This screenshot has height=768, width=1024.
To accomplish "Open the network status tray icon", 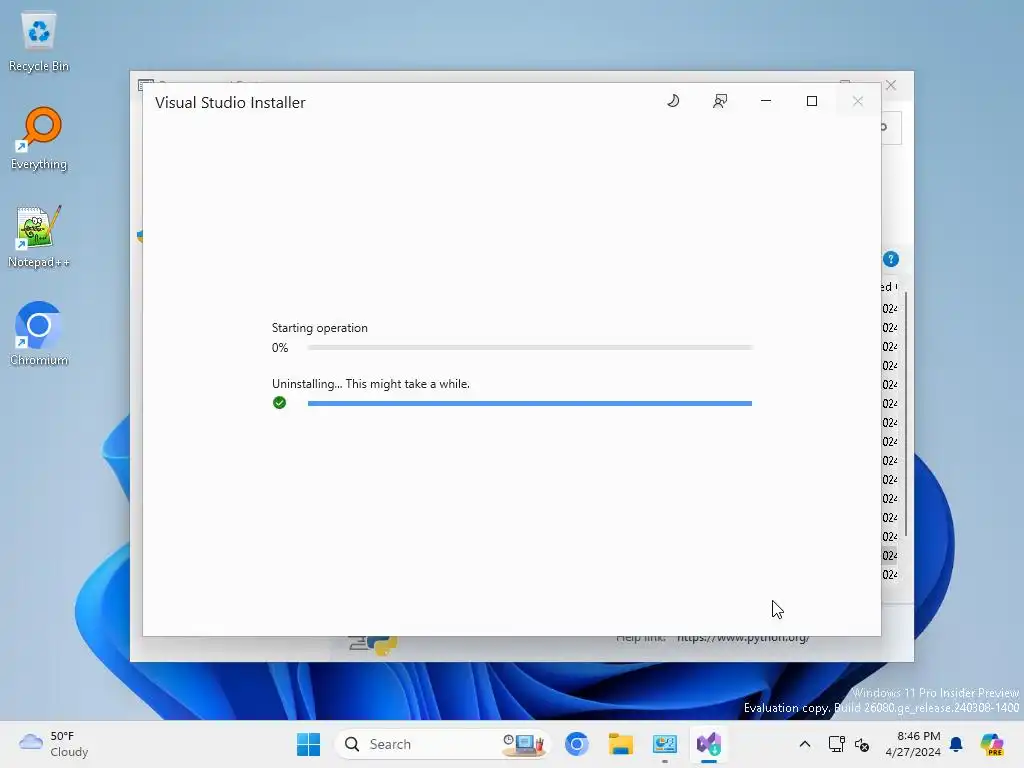I will 836,744.
